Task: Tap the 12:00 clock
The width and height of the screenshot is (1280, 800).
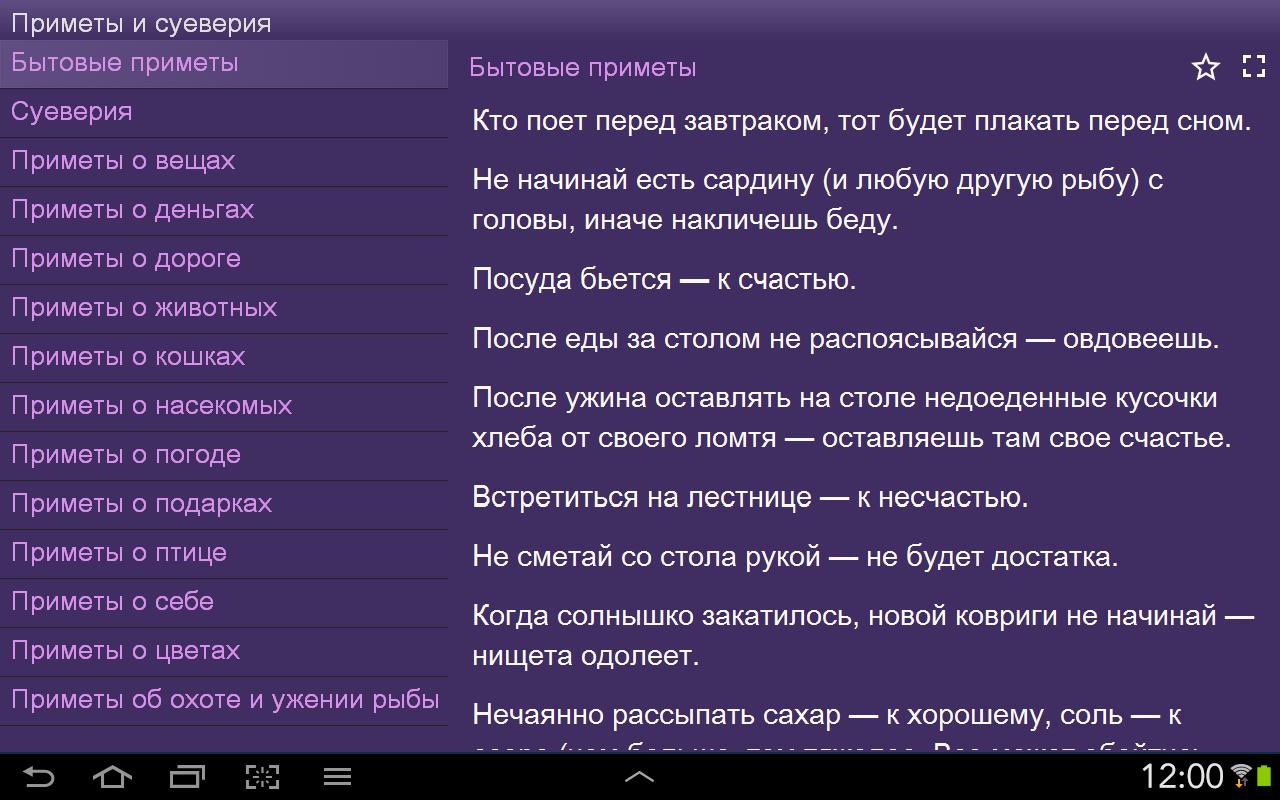Action: 1182,776
